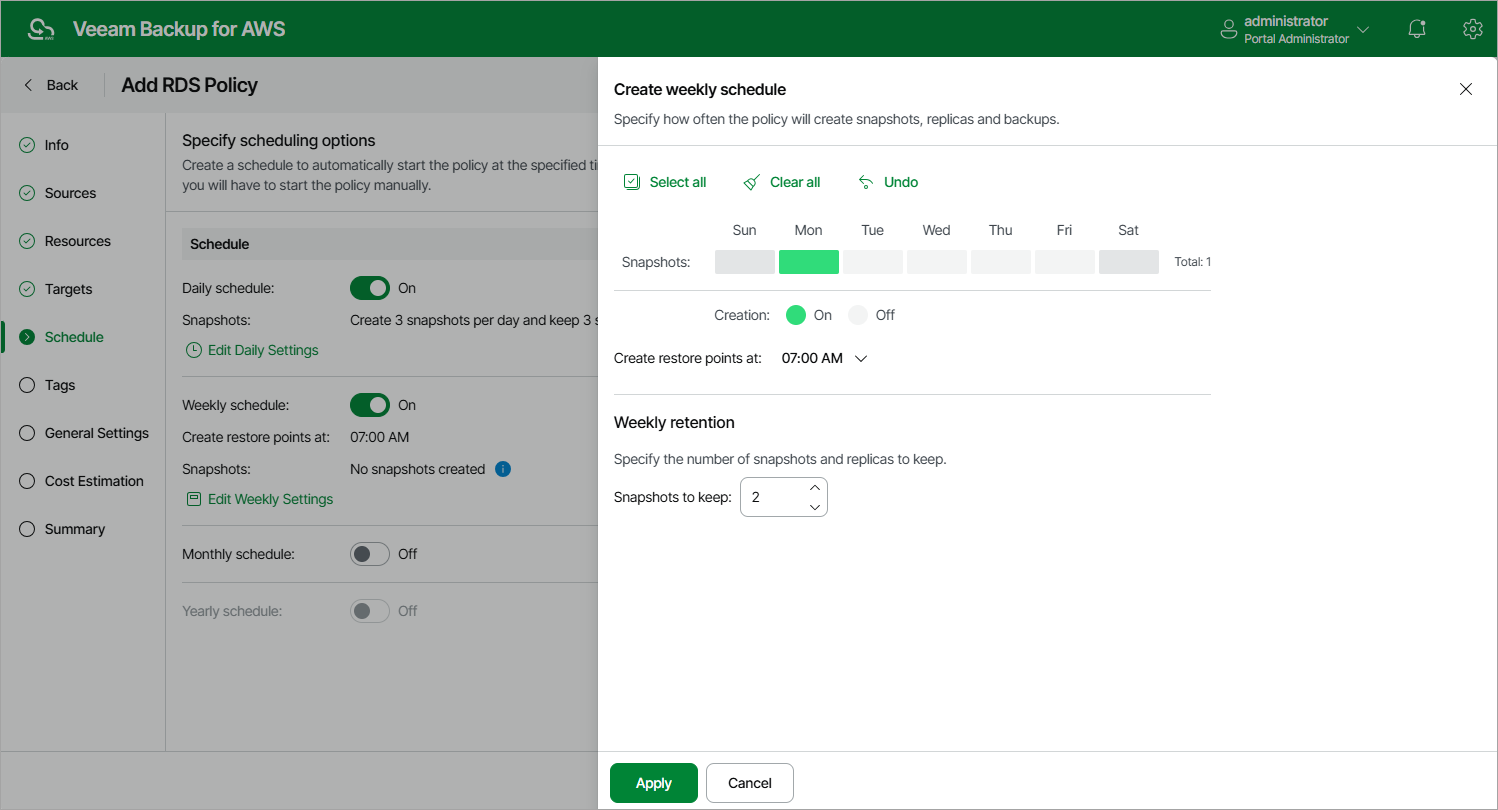Click the Clear all broom icon
Screen dimensions: 1498x810
(752, 182)
